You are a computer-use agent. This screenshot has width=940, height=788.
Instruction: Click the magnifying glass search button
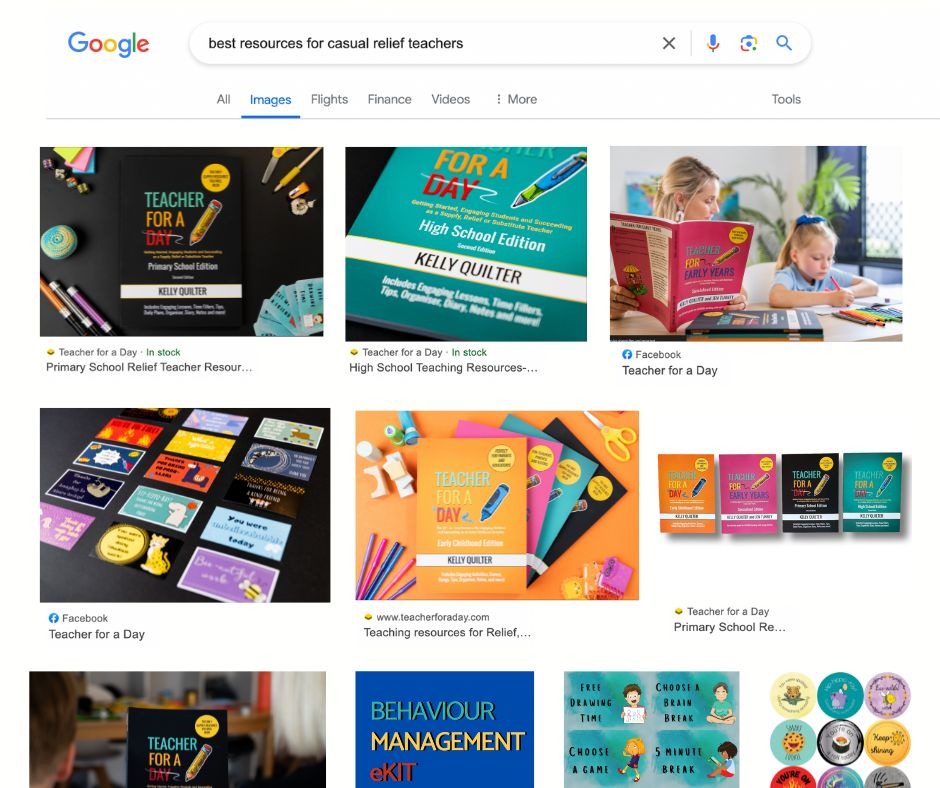(784, 43)
